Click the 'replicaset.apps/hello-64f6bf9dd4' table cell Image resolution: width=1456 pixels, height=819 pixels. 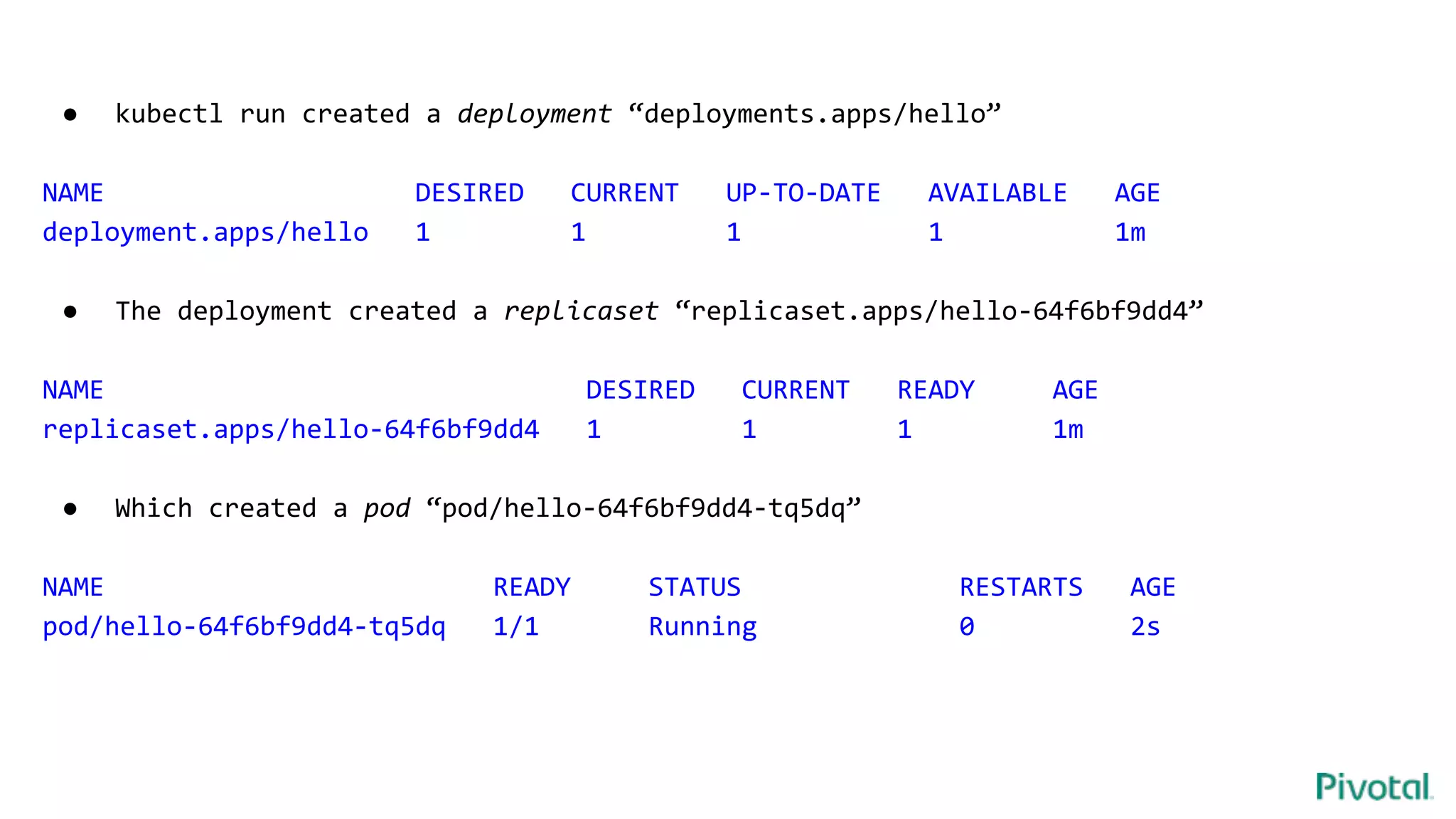point(291,430)
